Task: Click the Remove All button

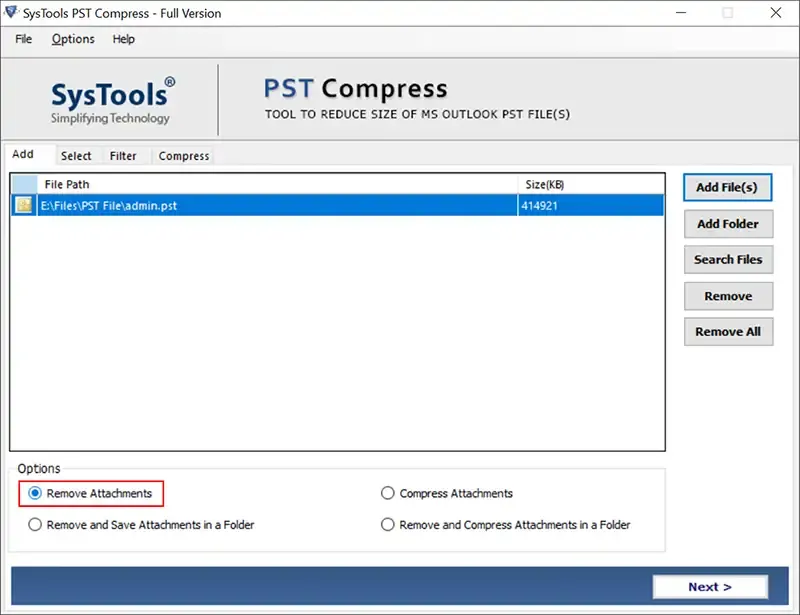Action: [728, 332]
